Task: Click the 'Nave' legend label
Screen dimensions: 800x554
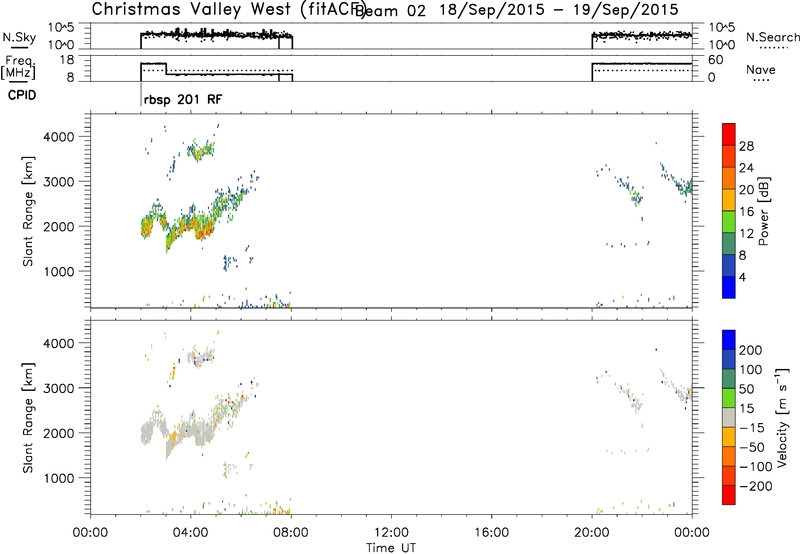Action: (760, 70)
